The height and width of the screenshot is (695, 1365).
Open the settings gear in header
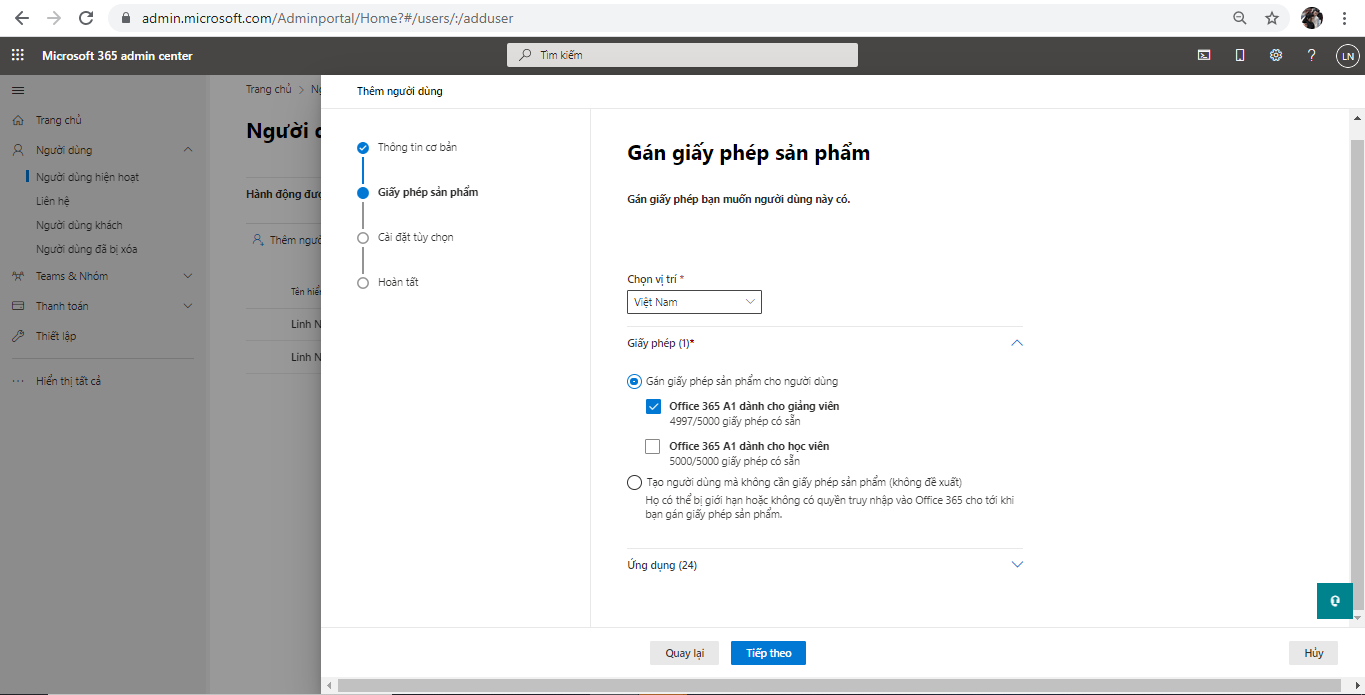(x=1276, y=56)
